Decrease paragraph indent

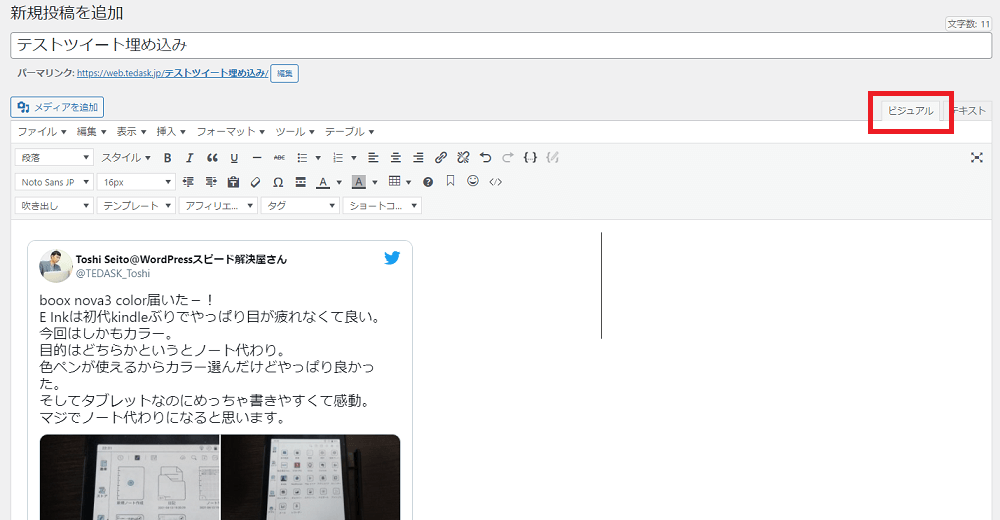click(188, 182)
